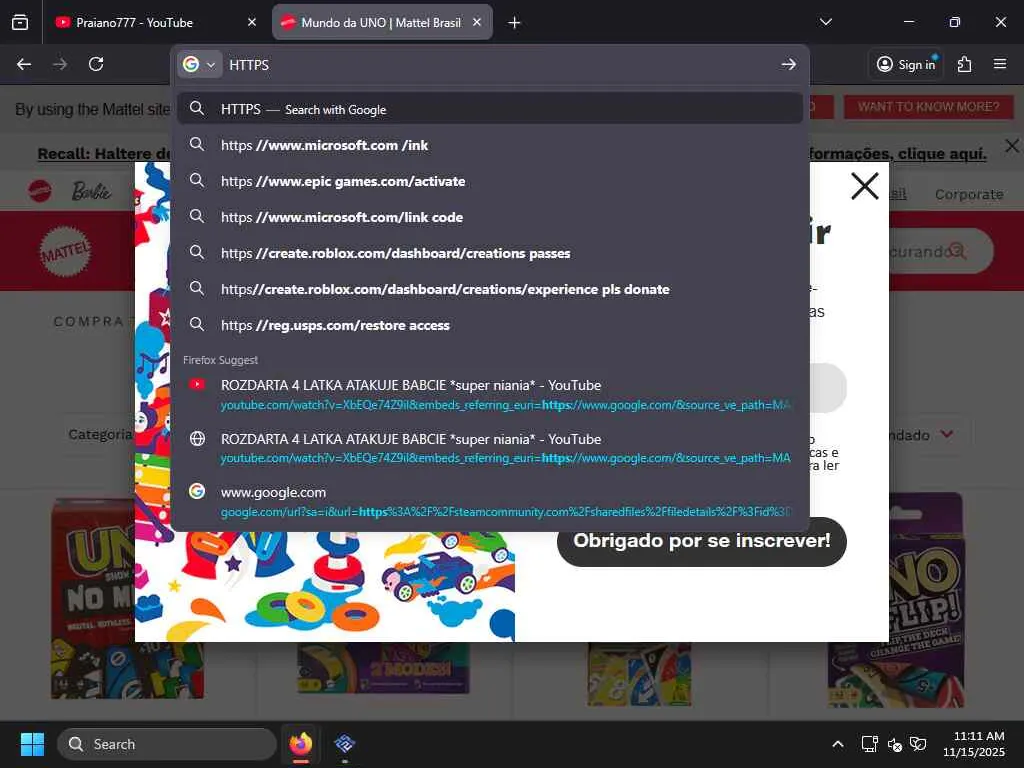Expand the sort dropdown chevron at right
This screenshot has width=1024, height=768.
(x=947, y=434)
